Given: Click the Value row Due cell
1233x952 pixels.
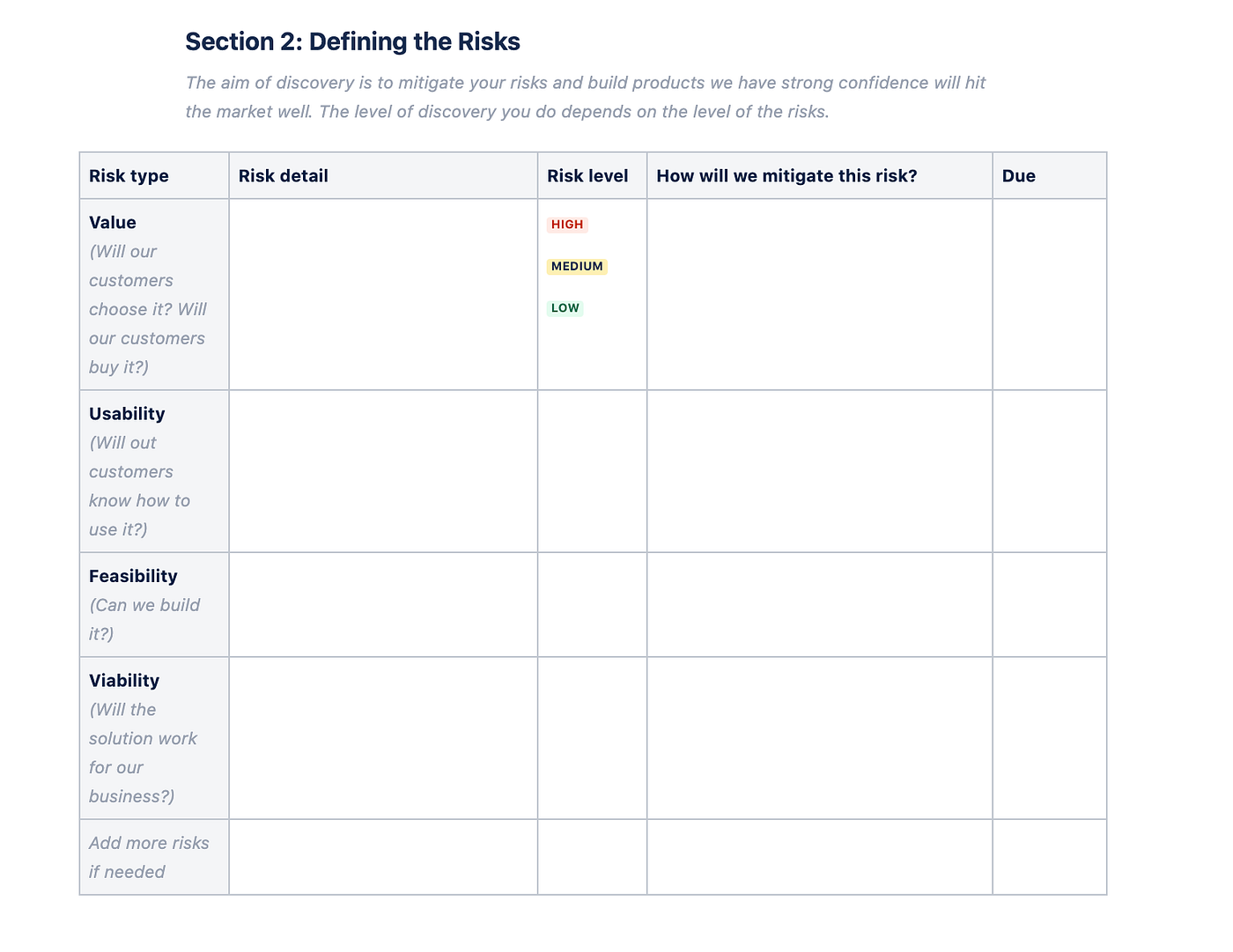Looking at the screenshot, I should coord(1050,294).
